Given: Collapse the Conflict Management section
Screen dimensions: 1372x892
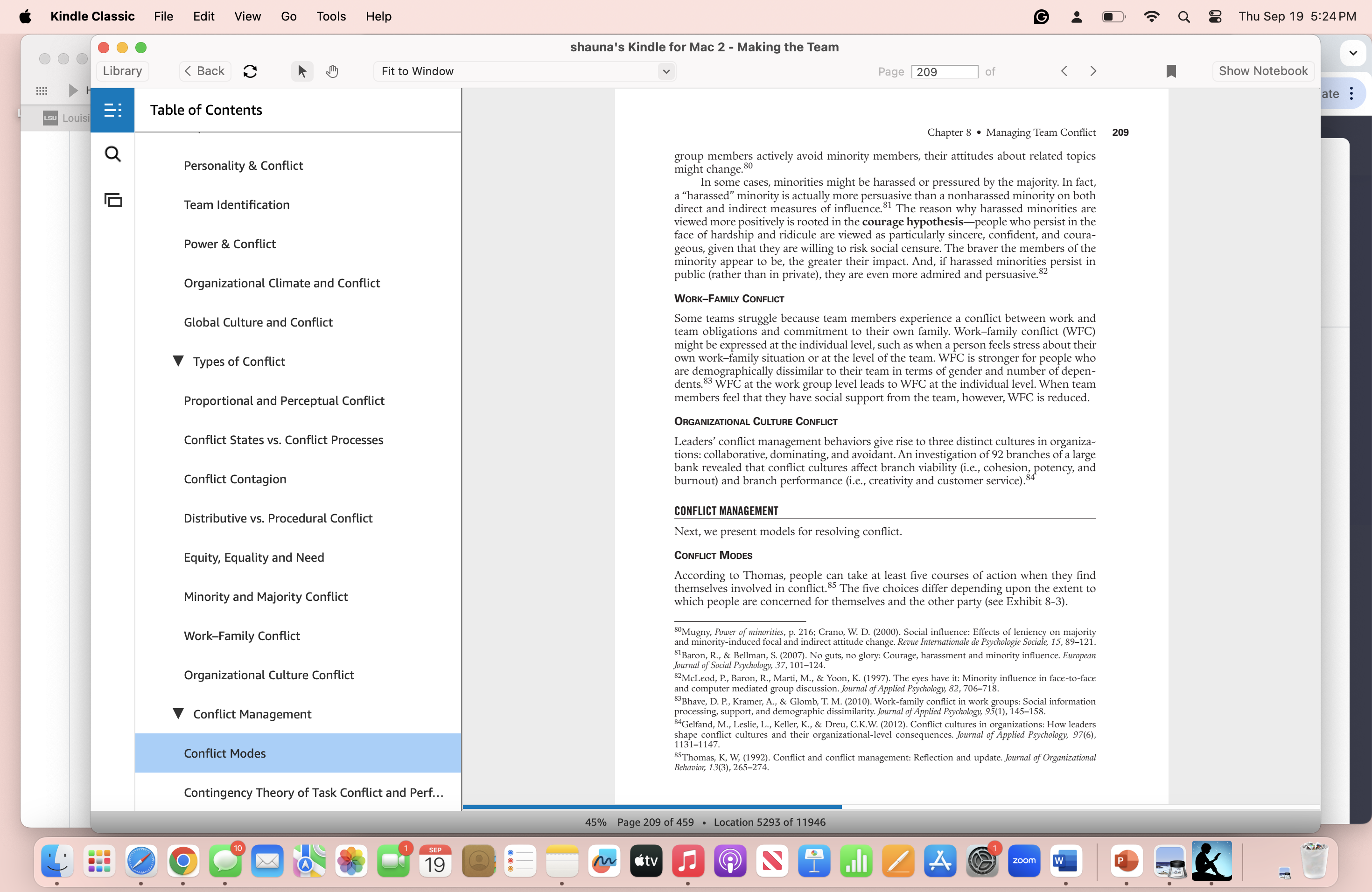Looking at the screenshot, I should coord(178,713).
